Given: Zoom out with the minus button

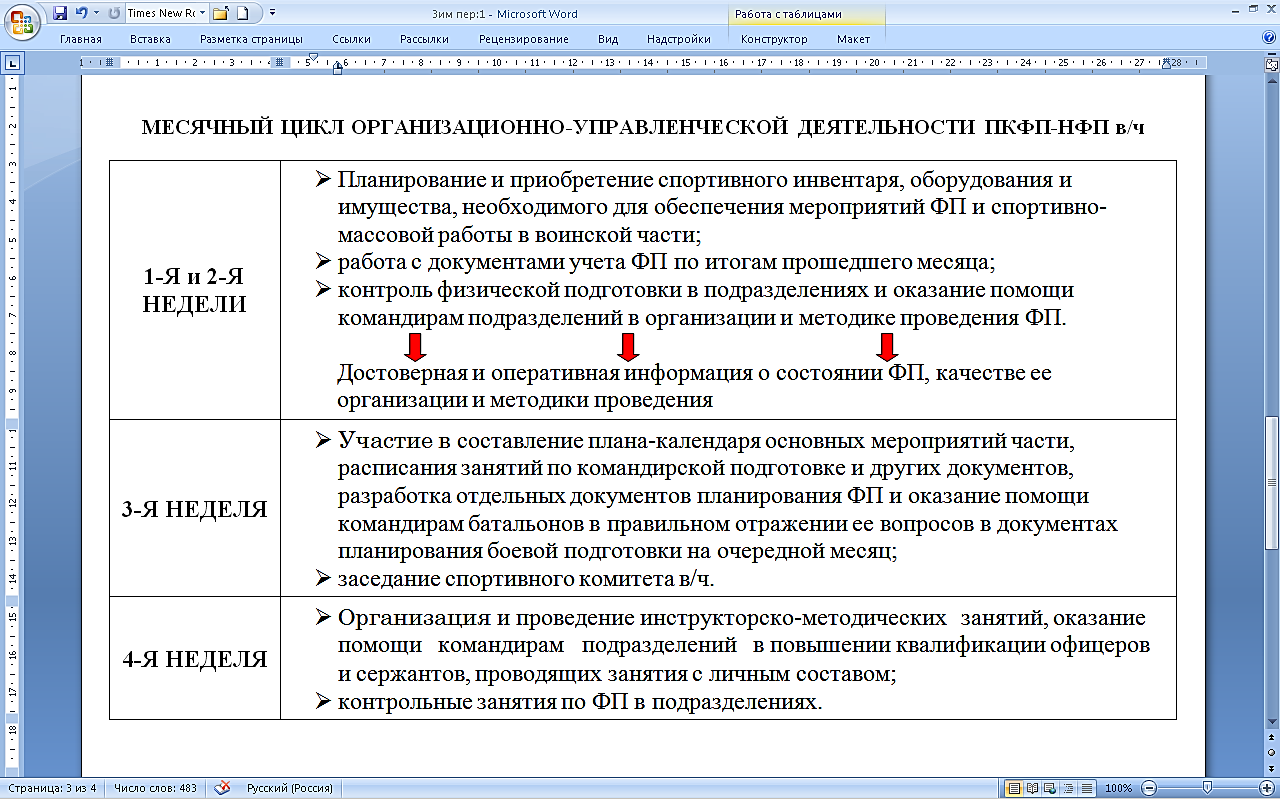Looking at the screenshot, I should pos(1149,788).
